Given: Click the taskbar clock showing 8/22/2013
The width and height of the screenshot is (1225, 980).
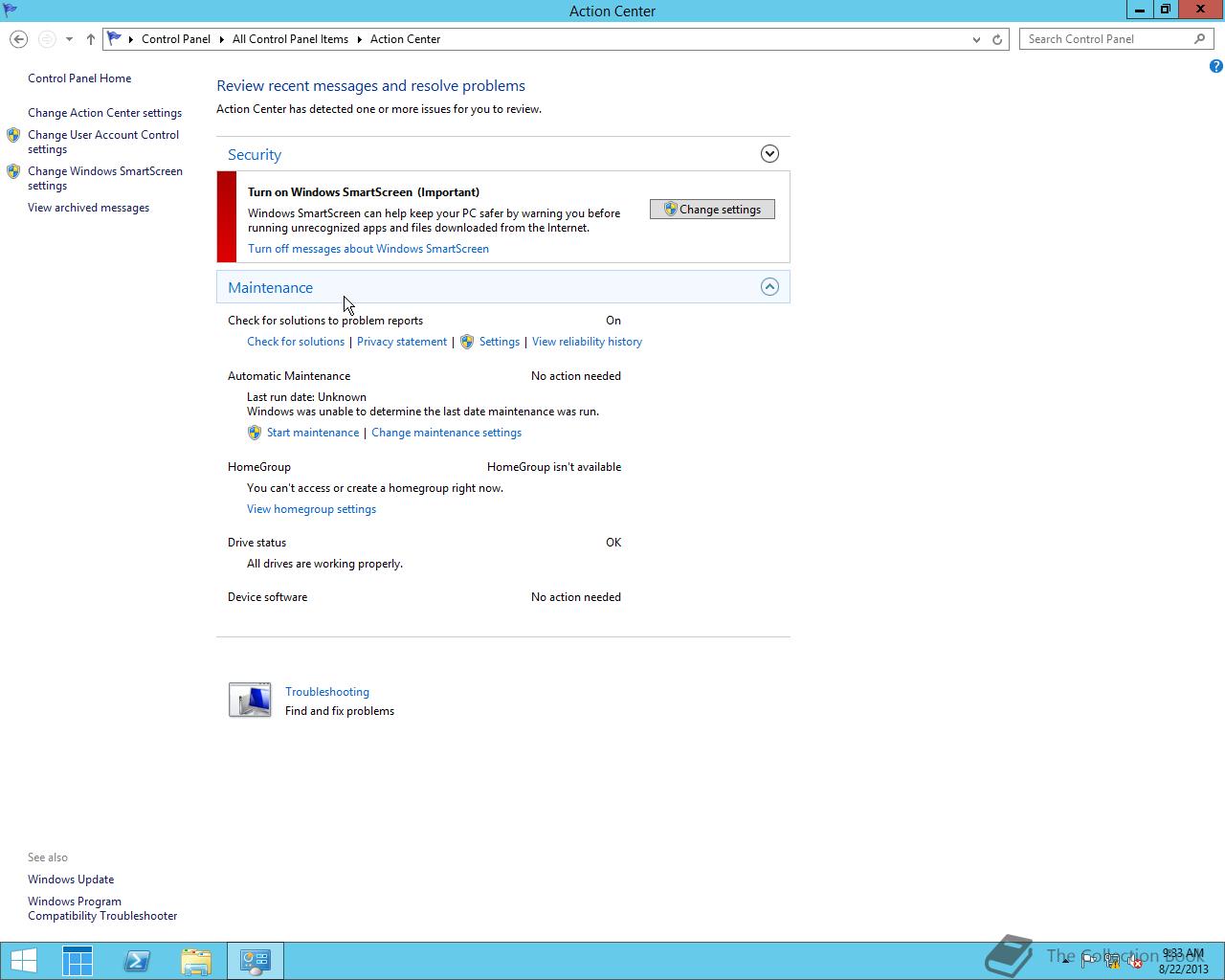Looking at the screenshot, I should pos(1183,961).
